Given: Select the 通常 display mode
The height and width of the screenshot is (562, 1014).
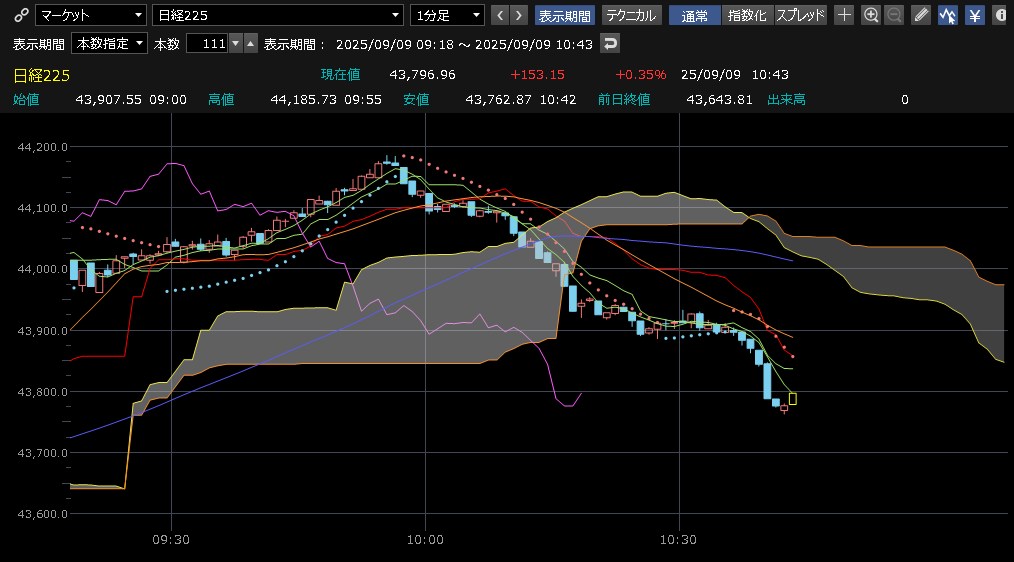Looking at the screenshot, I should pos(695,15).
